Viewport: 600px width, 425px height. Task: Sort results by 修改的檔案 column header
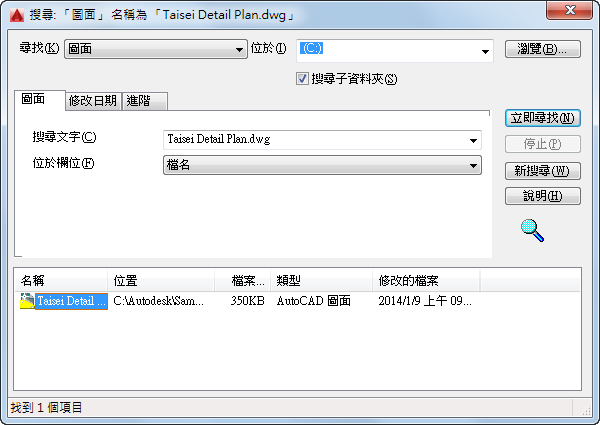pyautogui.click(x=426, y=280)
